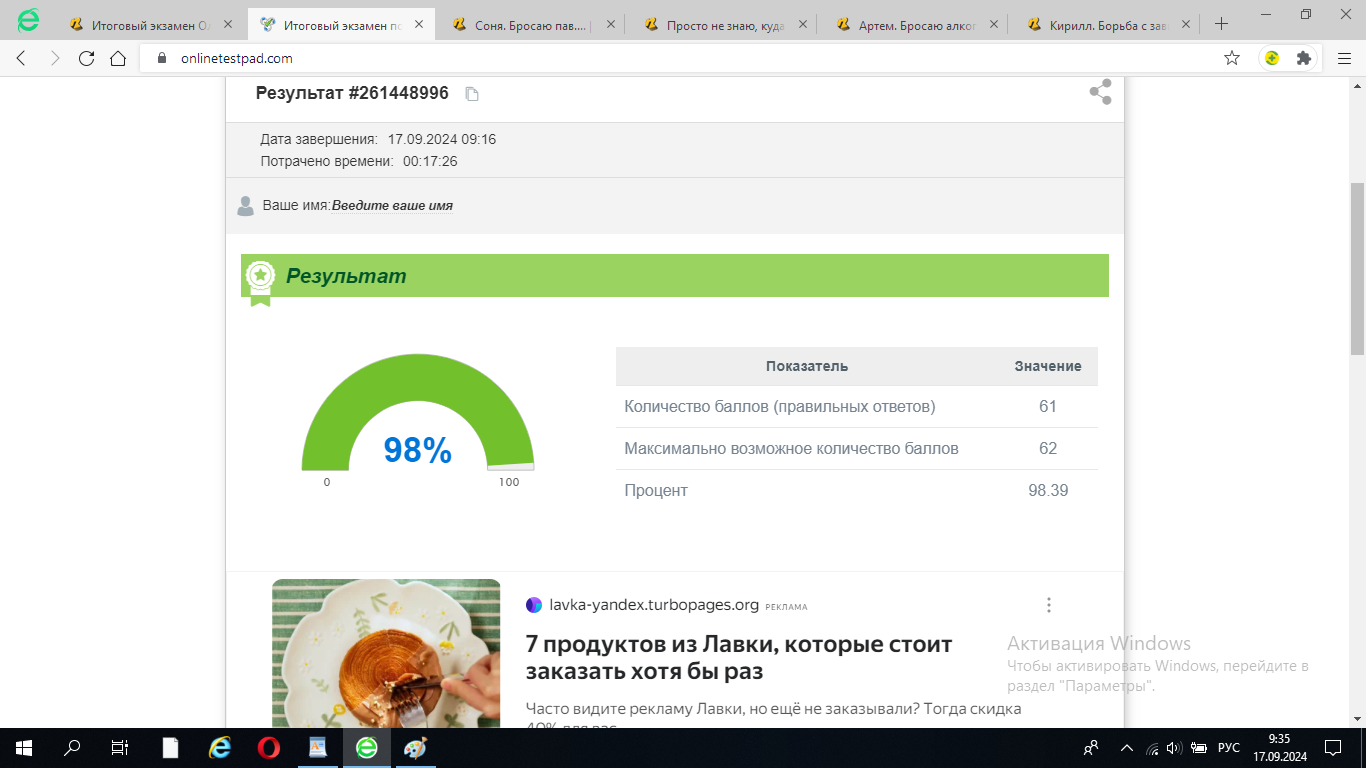Reload the page with refresh icon
The image size is (1366, 768).
point(86,58)
